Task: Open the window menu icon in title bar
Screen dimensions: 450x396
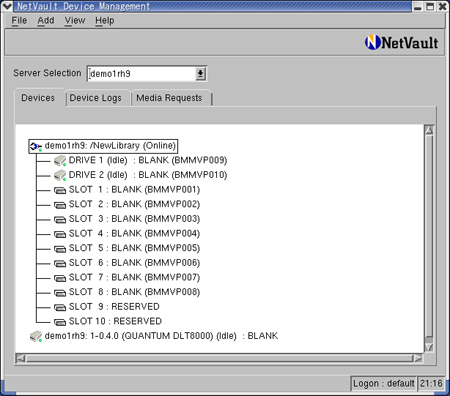Action: click(x=7, y=6)
